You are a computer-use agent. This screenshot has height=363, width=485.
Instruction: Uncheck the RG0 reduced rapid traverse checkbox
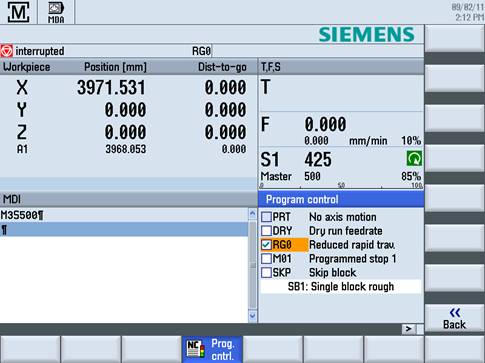266,245
